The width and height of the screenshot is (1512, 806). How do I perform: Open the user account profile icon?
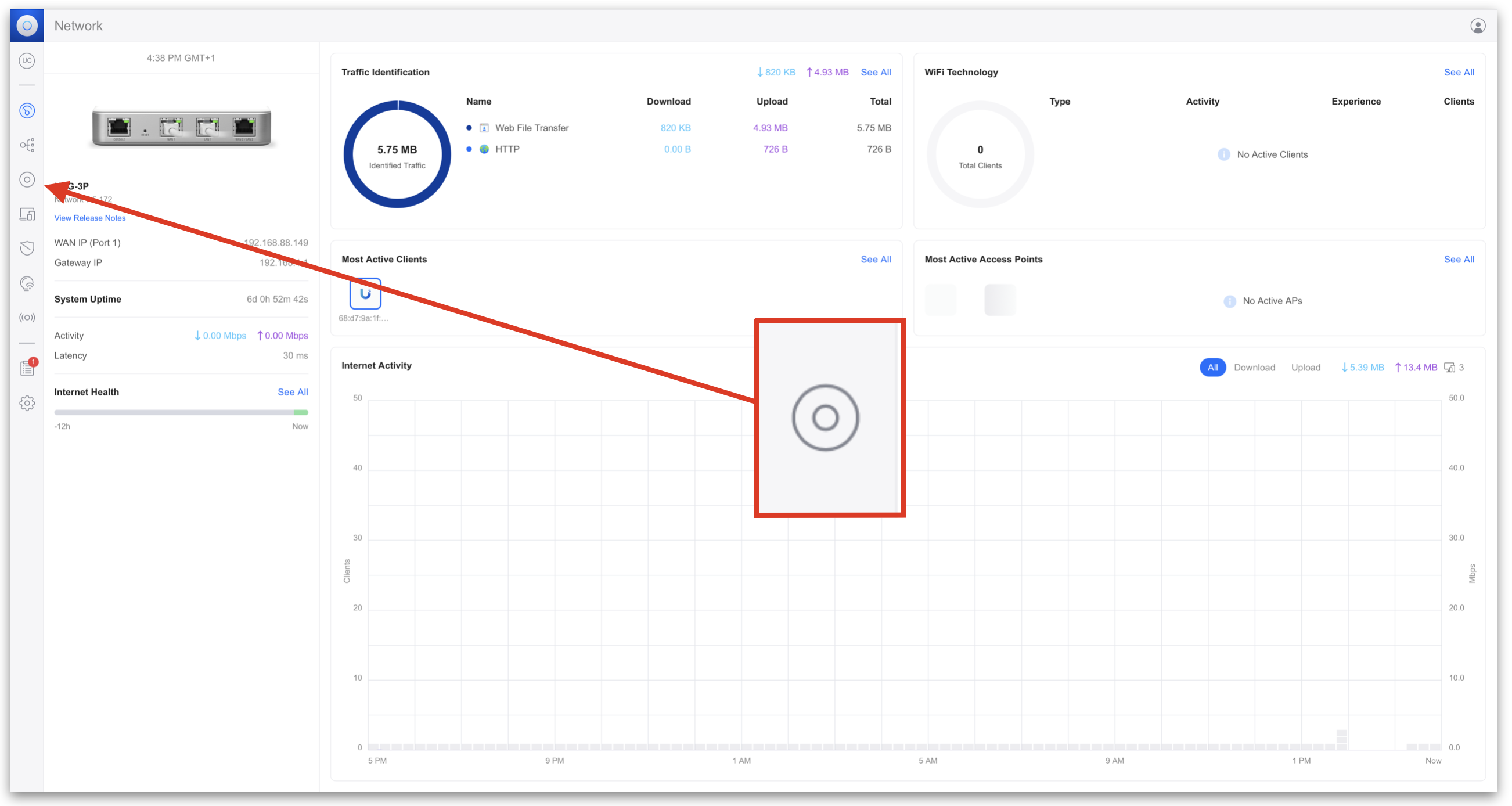click(x=1477, y=26)
